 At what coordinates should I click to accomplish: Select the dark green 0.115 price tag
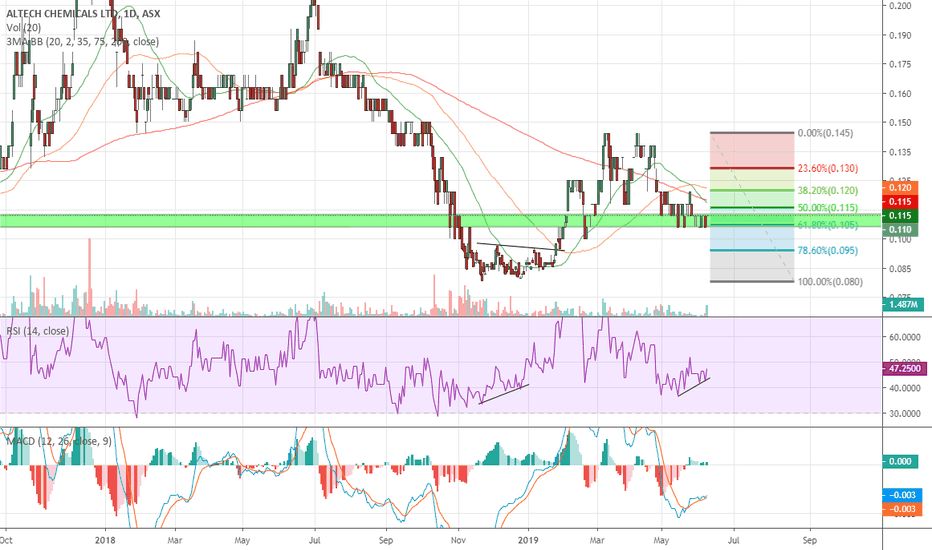click(900, 215)
